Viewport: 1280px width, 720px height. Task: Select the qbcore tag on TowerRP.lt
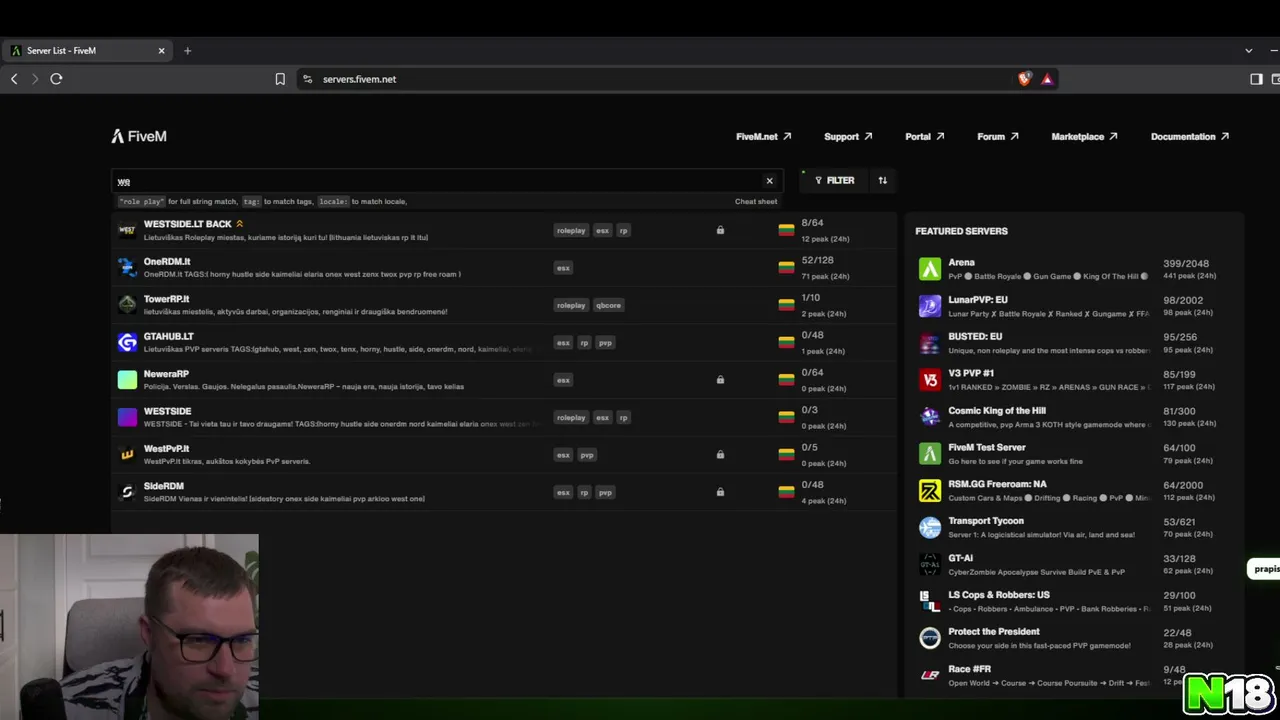tap(608, 305)
